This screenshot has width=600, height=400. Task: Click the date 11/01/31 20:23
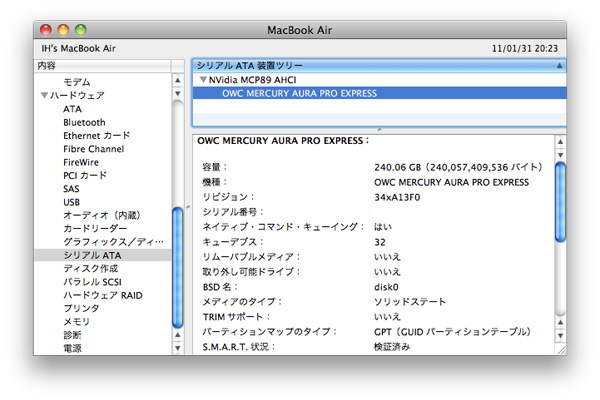click(x=525, y=49)
